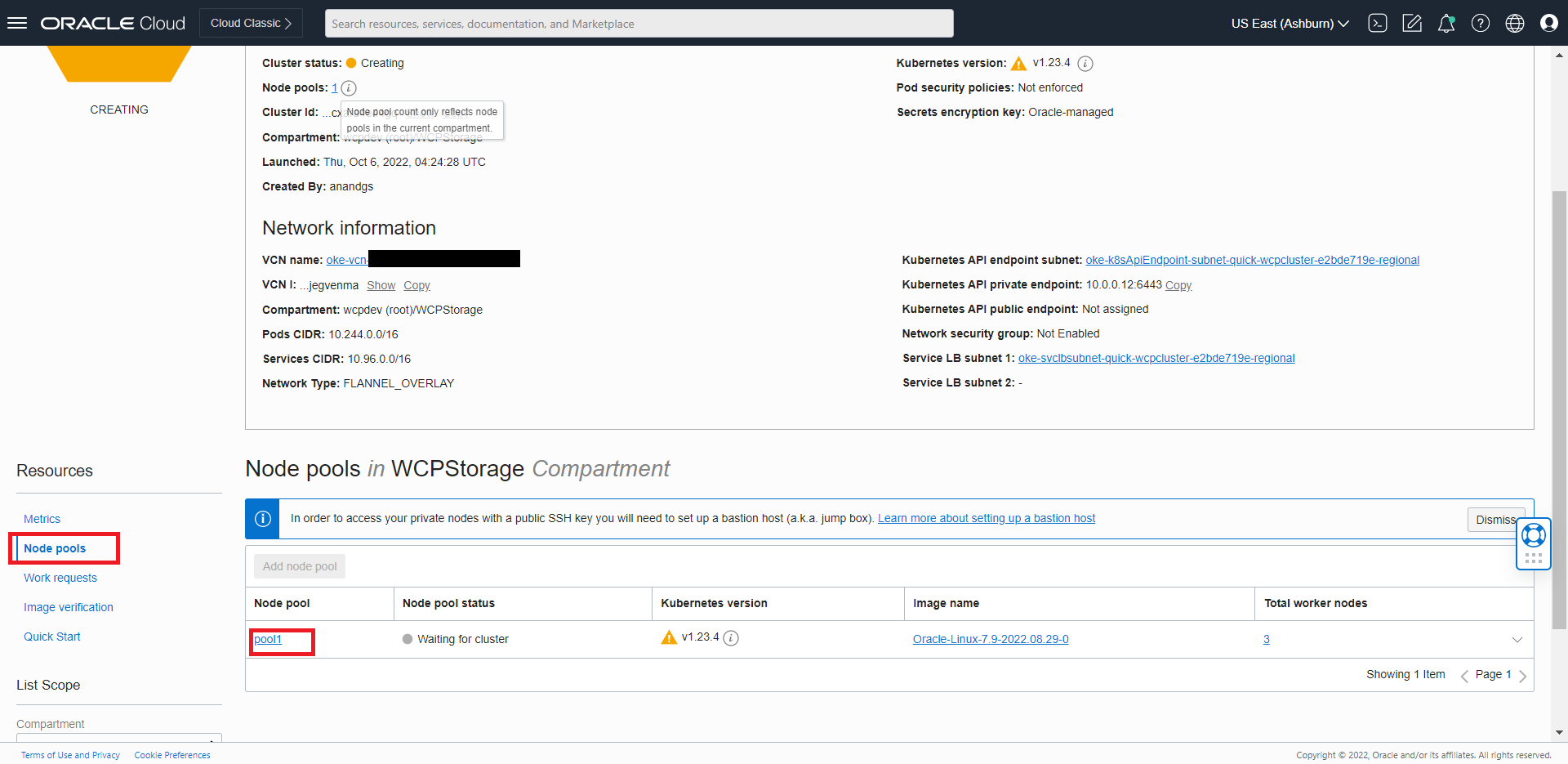Click the Add node pool button
Screen dimensions: 1568x764
tap(300, 566)
